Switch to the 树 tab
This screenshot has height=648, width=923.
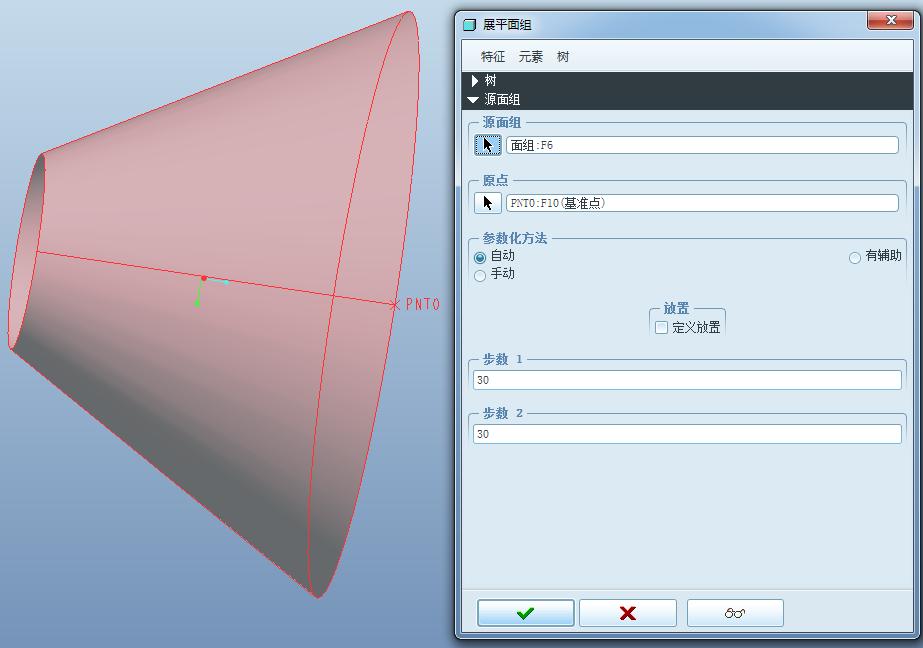561,57
